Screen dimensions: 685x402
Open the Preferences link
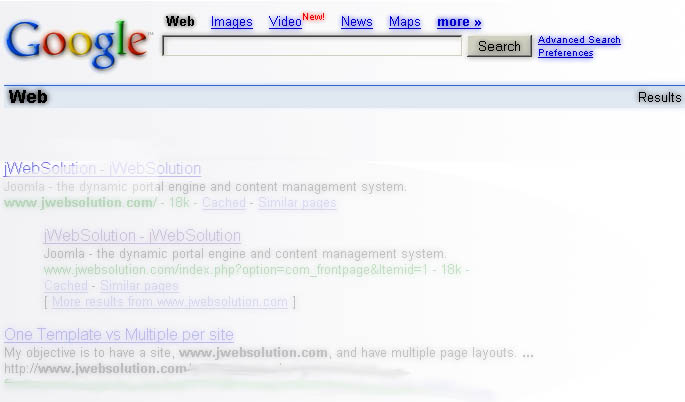[x=565, y=53]
